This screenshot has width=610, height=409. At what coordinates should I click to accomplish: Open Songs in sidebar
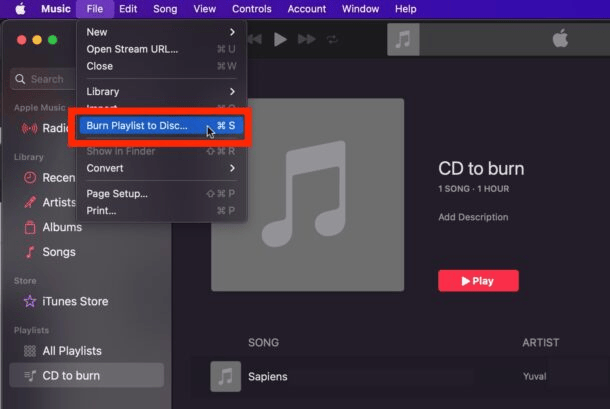point(59,252)
